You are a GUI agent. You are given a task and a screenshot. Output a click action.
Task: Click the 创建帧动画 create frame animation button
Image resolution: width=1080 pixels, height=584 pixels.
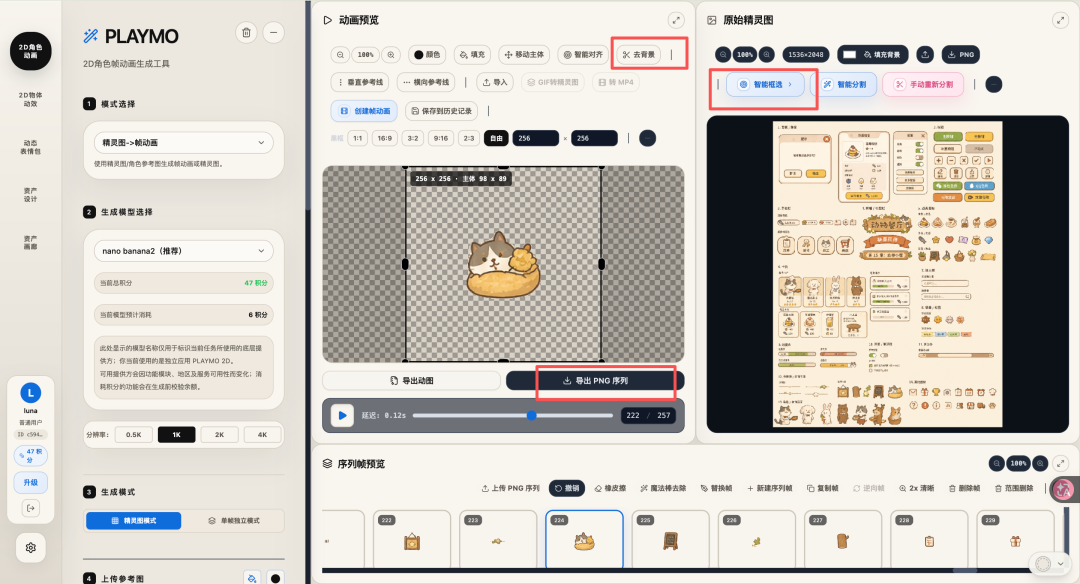366,110
